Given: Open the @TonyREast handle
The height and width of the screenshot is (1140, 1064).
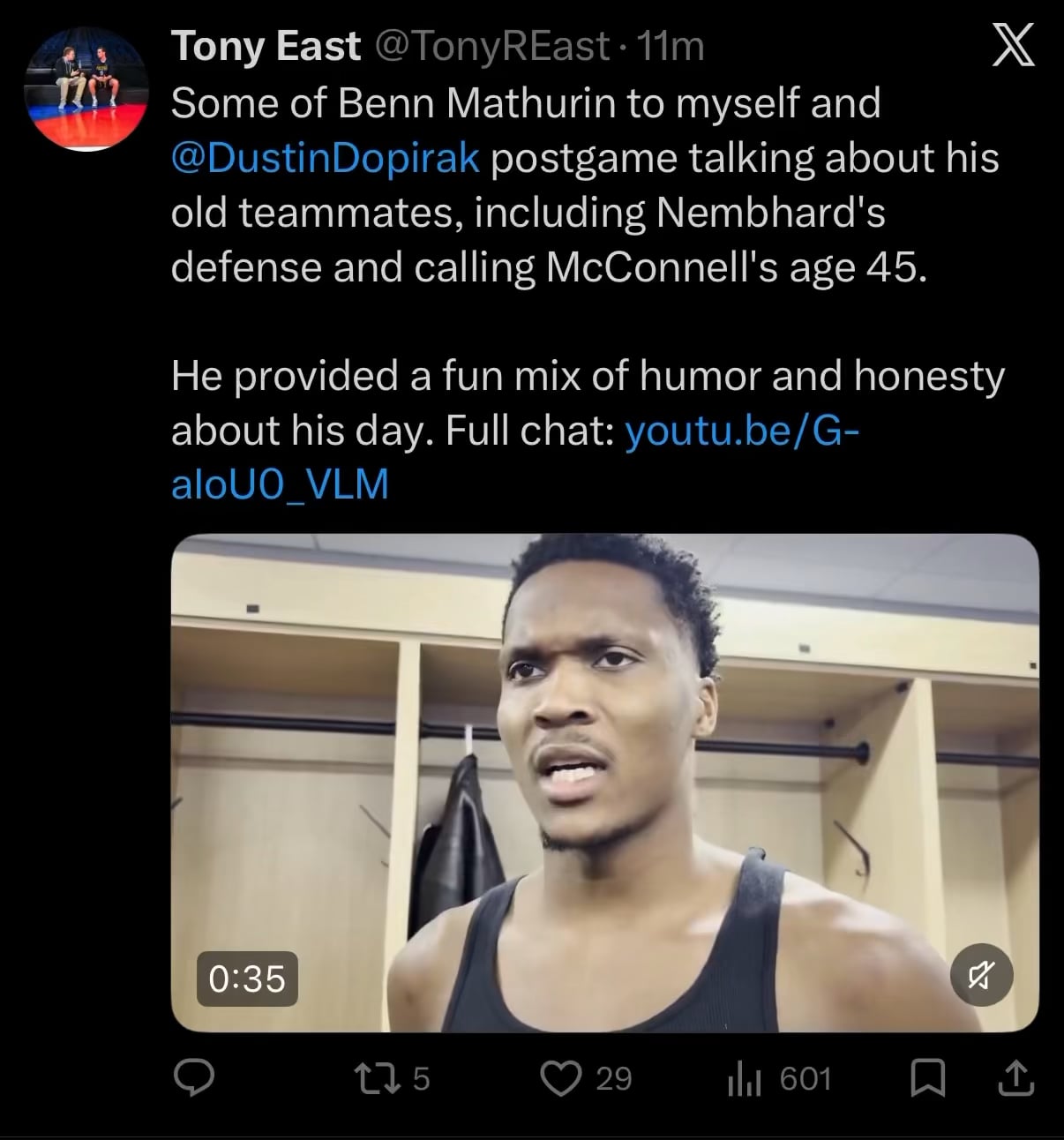Looking at the screenshot, I should (x=492, y=47).
